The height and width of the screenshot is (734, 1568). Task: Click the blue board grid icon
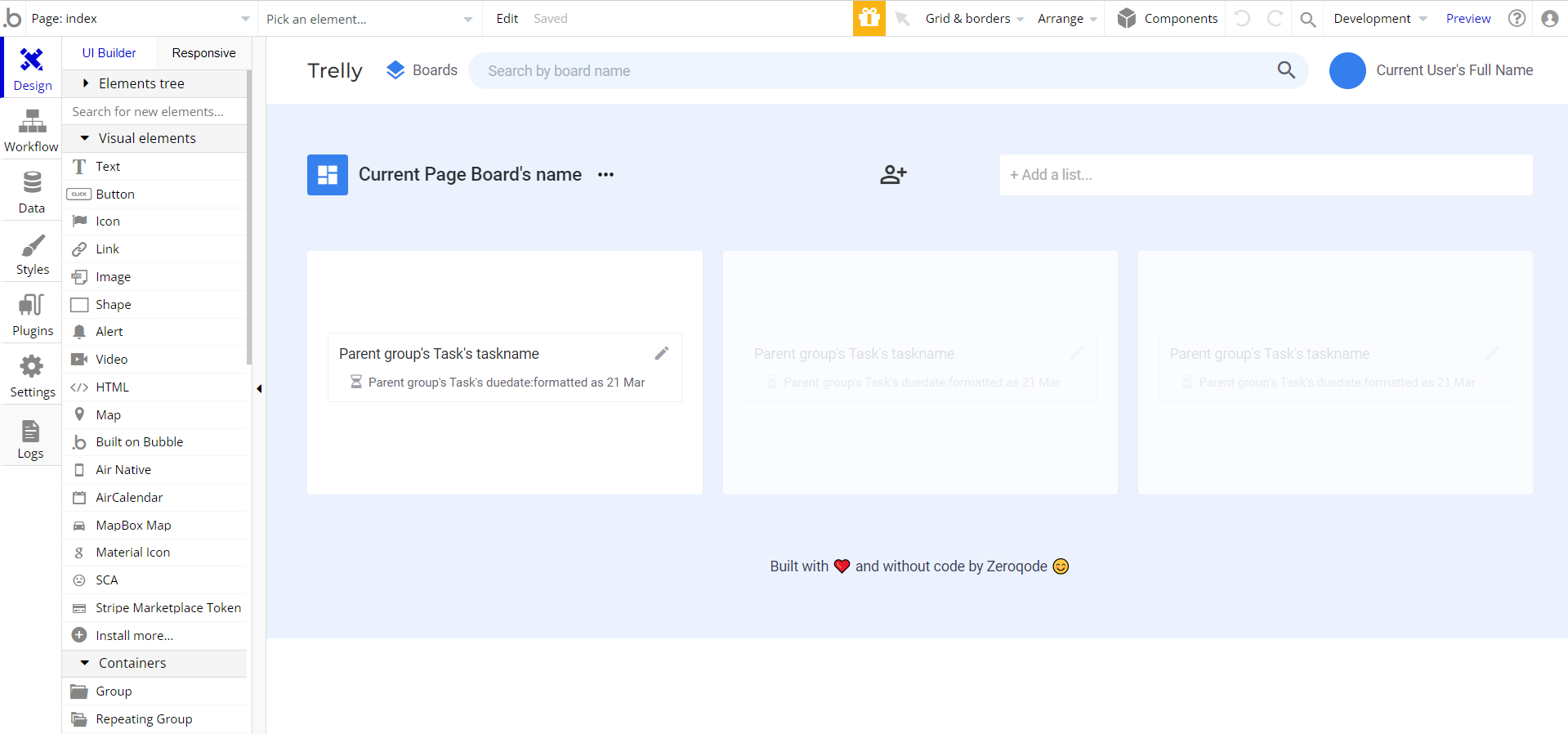328,175
